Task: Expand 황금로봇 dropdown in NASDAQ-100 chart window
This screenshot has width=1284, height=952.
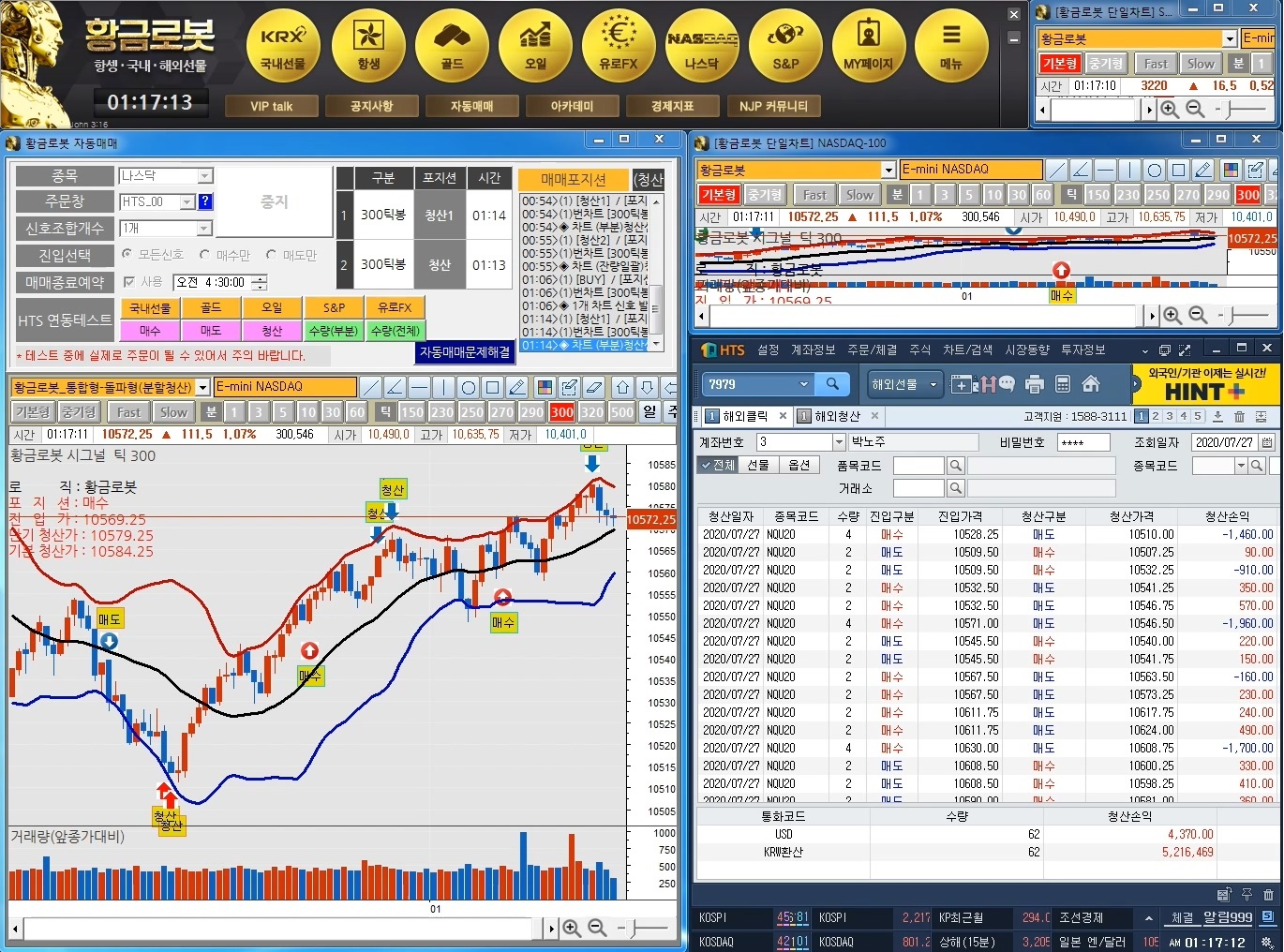Action: click(x=888, y=170)
